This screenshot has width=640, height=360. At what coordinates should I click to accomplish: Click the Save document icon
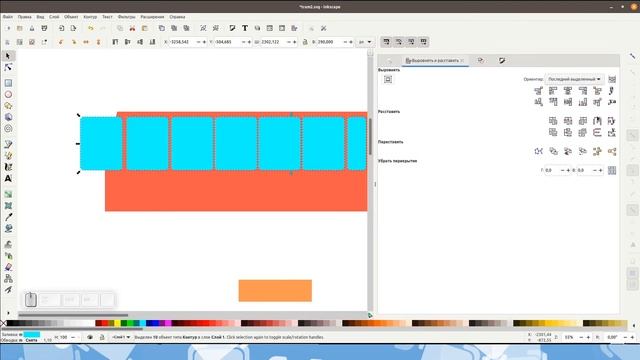(x=32, y=28)
